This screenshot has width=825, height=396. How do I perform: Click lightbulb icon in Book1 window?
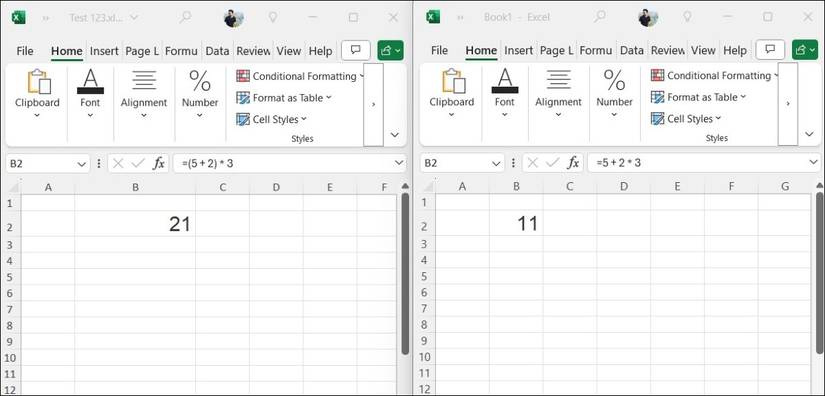pos(687,17)
